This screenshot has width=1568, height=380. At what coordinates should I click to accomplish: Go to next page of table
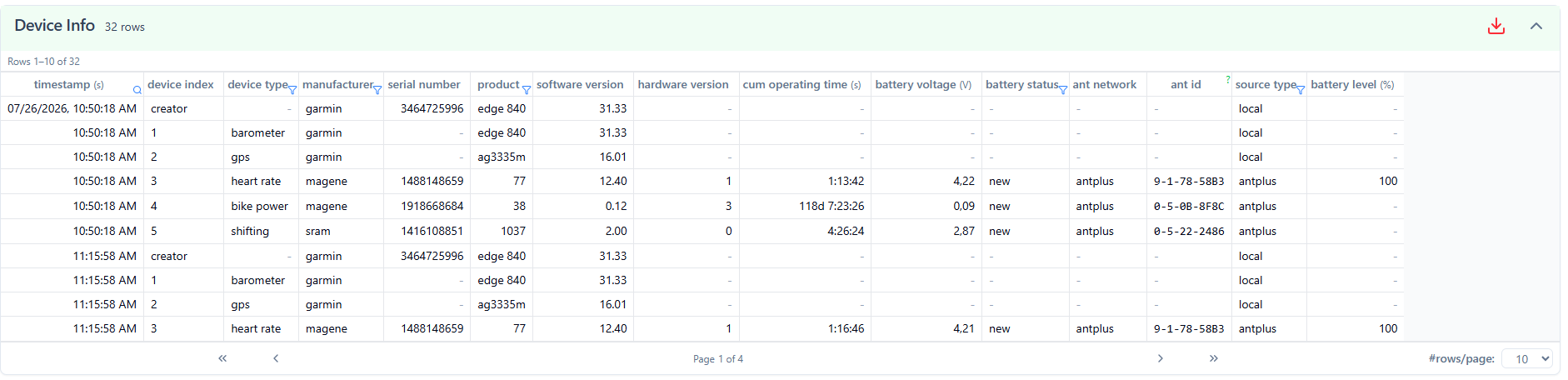1161,358
